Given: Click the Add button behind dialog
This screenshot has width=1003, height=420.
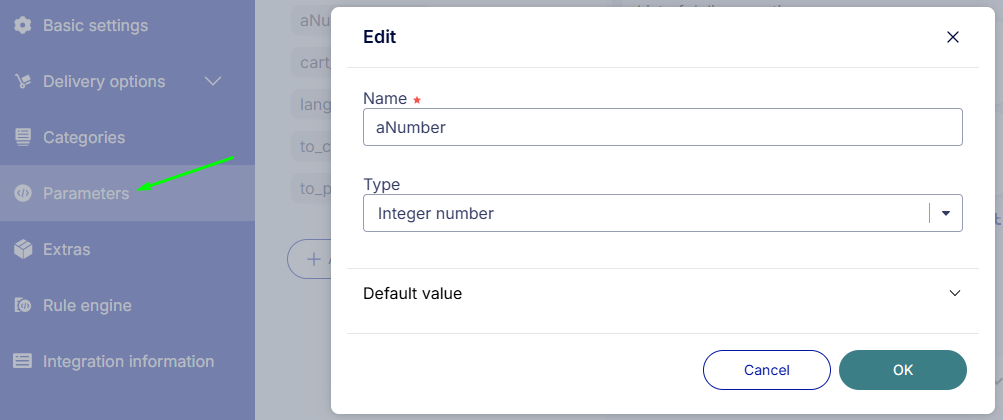Looking at the screenshot, I should (x=309, y=259).
